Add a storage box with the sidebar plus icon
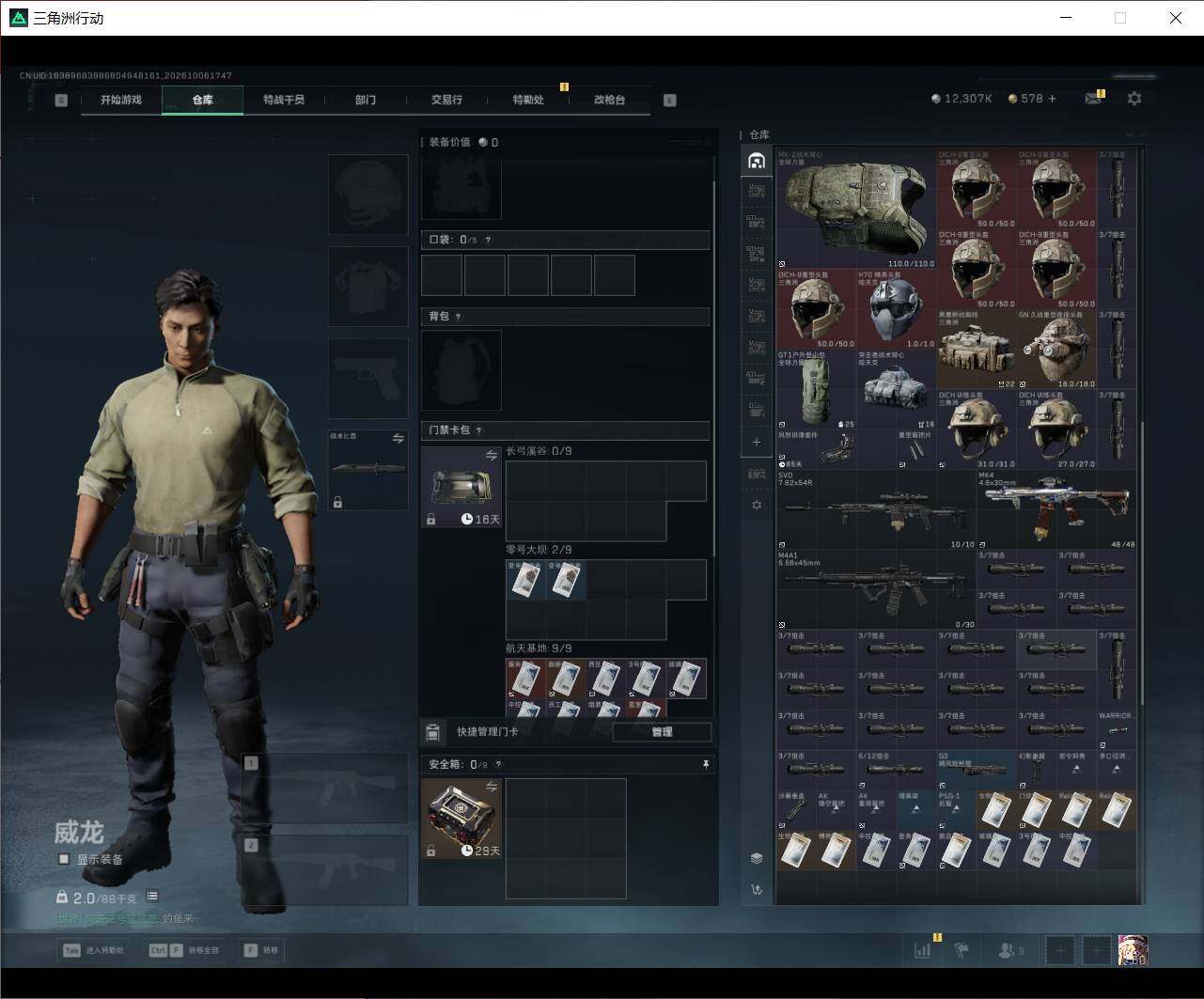Viewport: 1204px width, 999px height. pos(757,442)
